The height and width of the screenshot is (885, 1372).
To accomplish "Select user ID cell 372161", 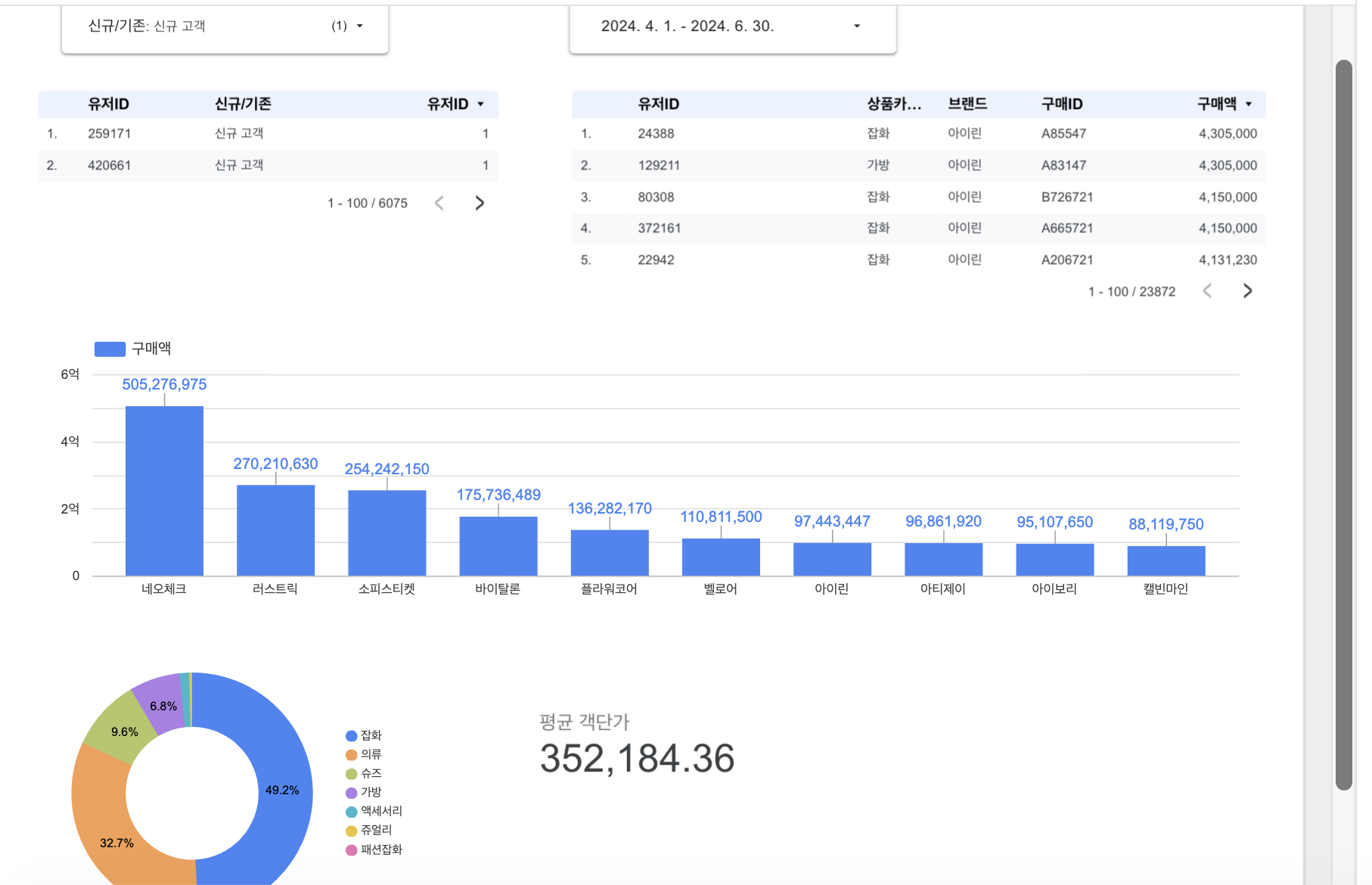I will coord(660,228).
